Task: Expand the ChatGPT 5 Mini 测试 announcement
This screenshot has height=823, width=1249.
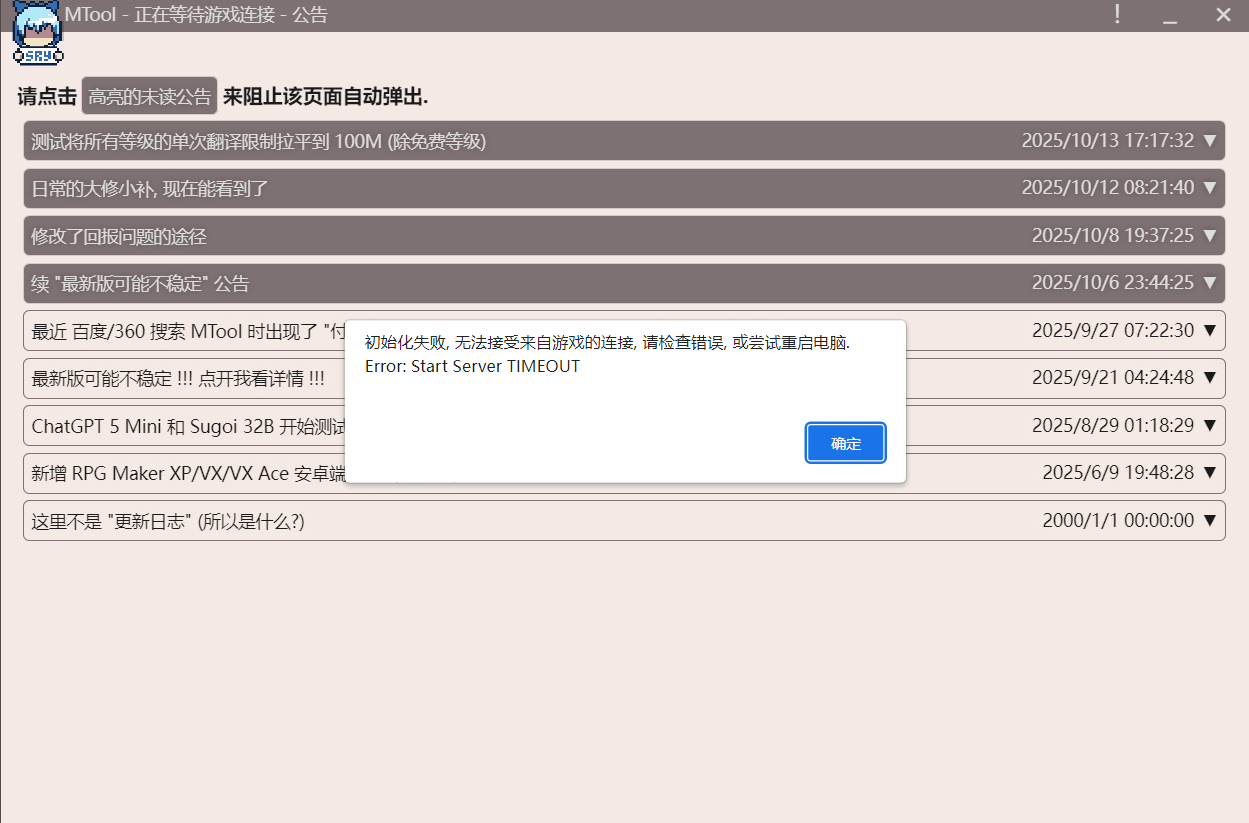Action: tap(1209, 425)
